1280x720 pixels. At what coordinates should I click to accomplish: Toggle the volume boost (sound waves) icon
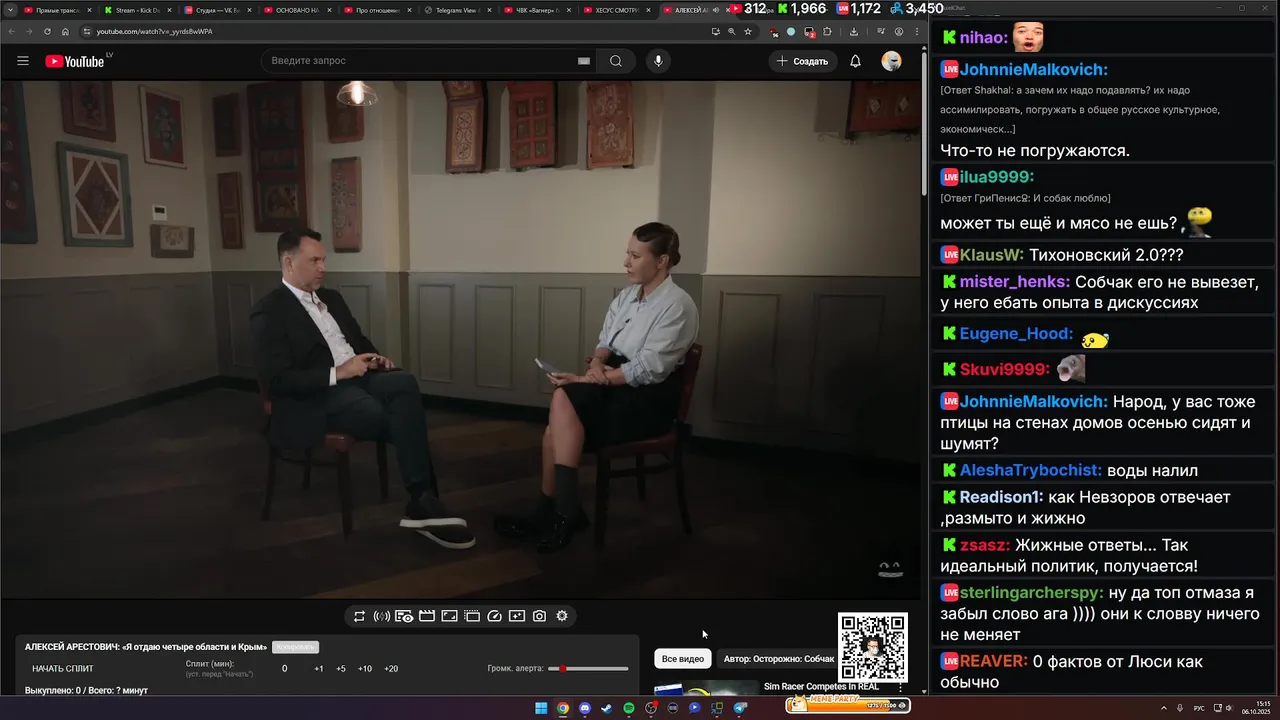pyautogui.click(x=382, y=616)
